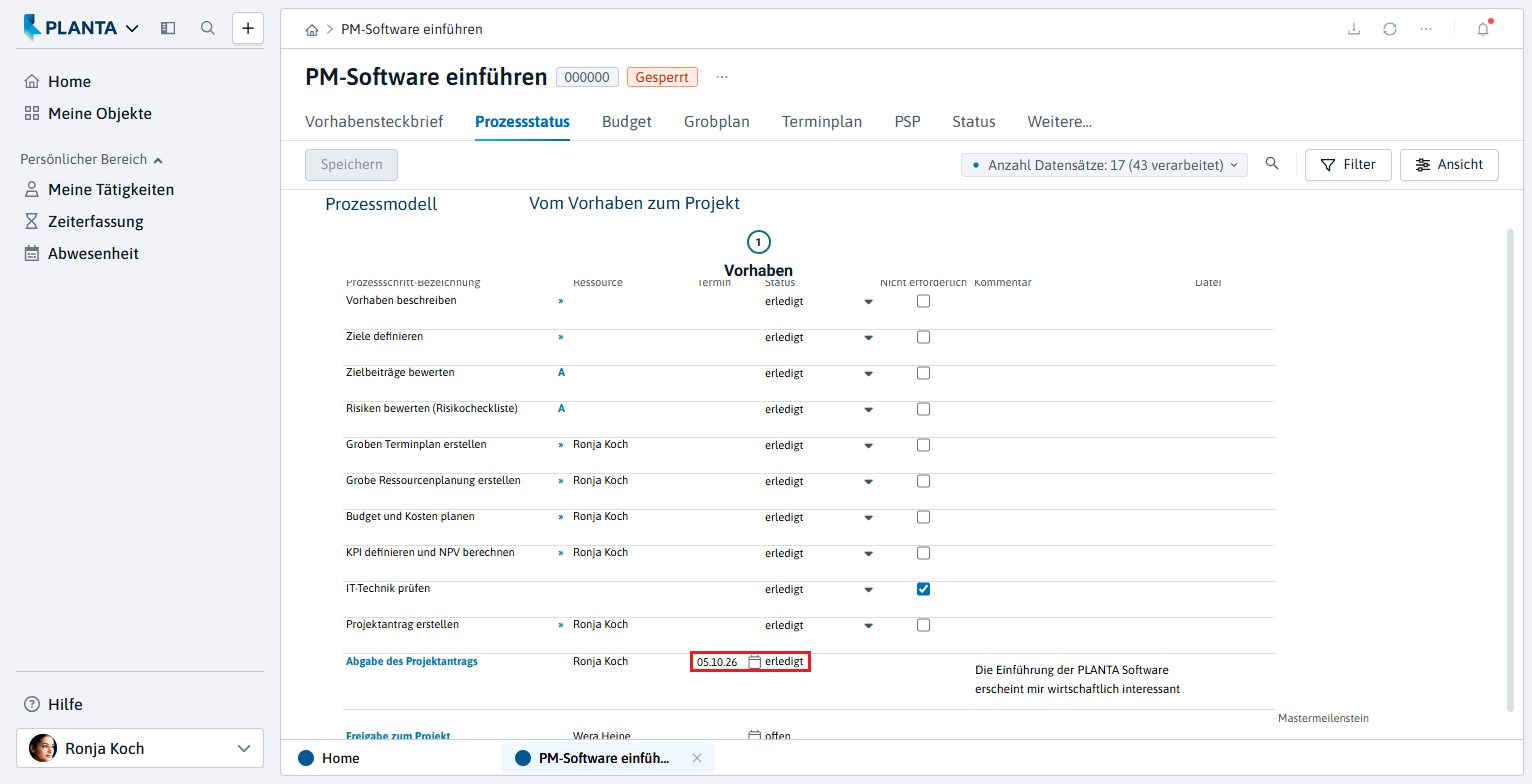Collapse the Persönlicher Bereich section
The height and width of the screenshot is (784, 1532).
(92, 159)
